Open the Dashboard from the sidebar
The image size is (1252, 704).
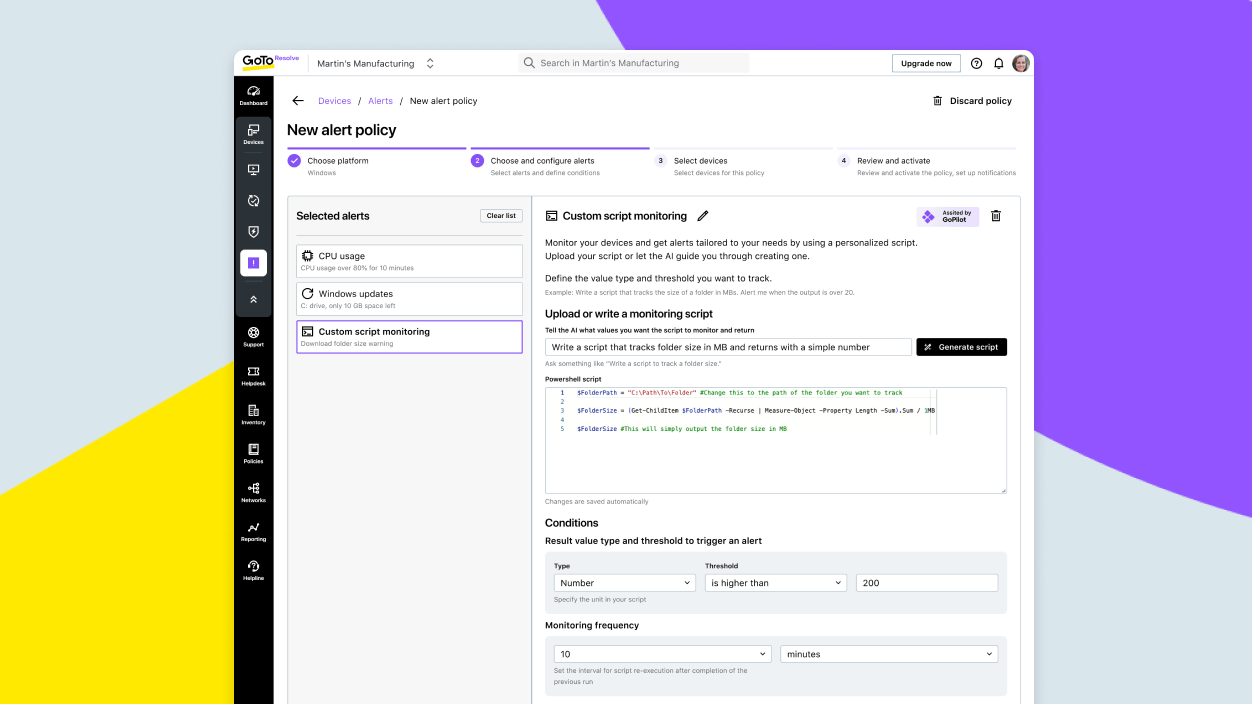[253, 93]
